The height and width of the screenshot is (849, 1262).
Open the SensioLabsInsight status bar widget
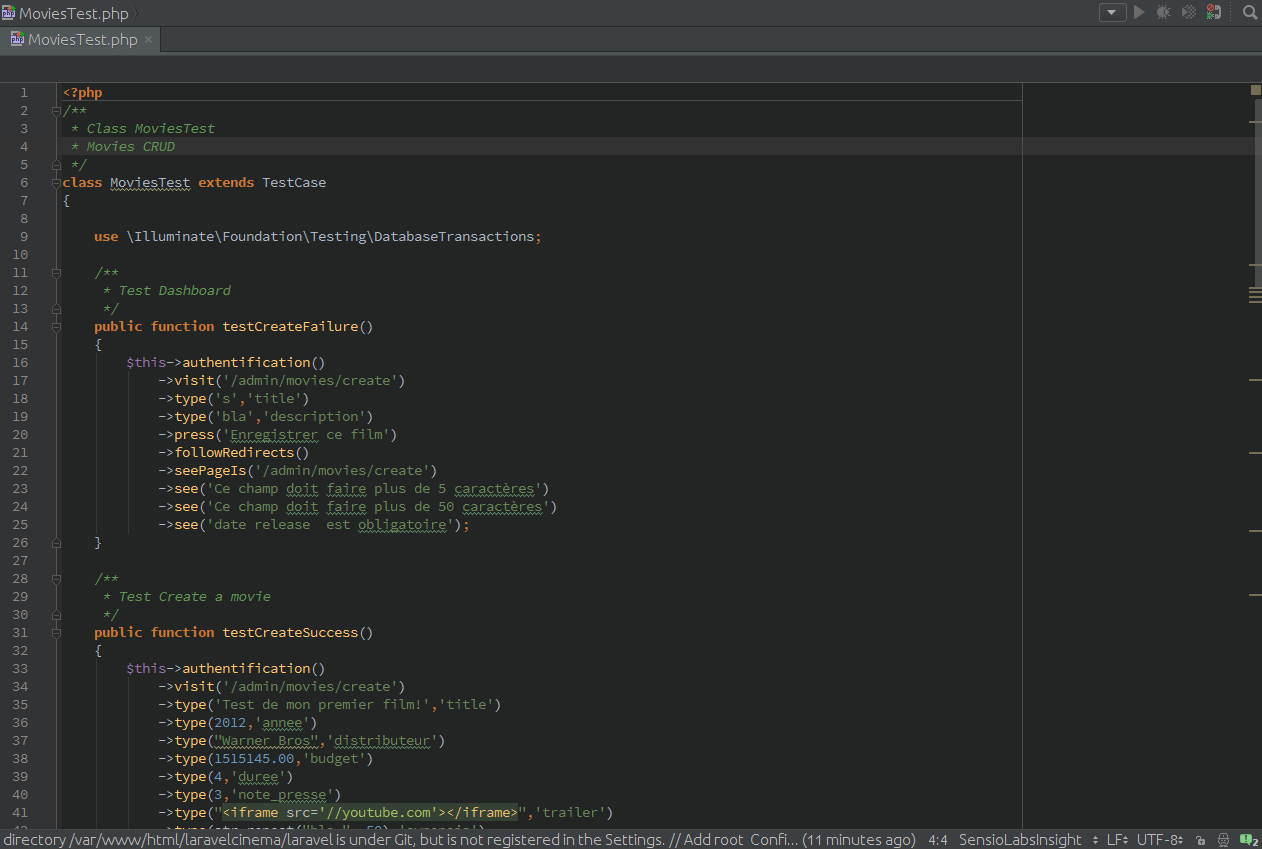tap(1028, 840)
